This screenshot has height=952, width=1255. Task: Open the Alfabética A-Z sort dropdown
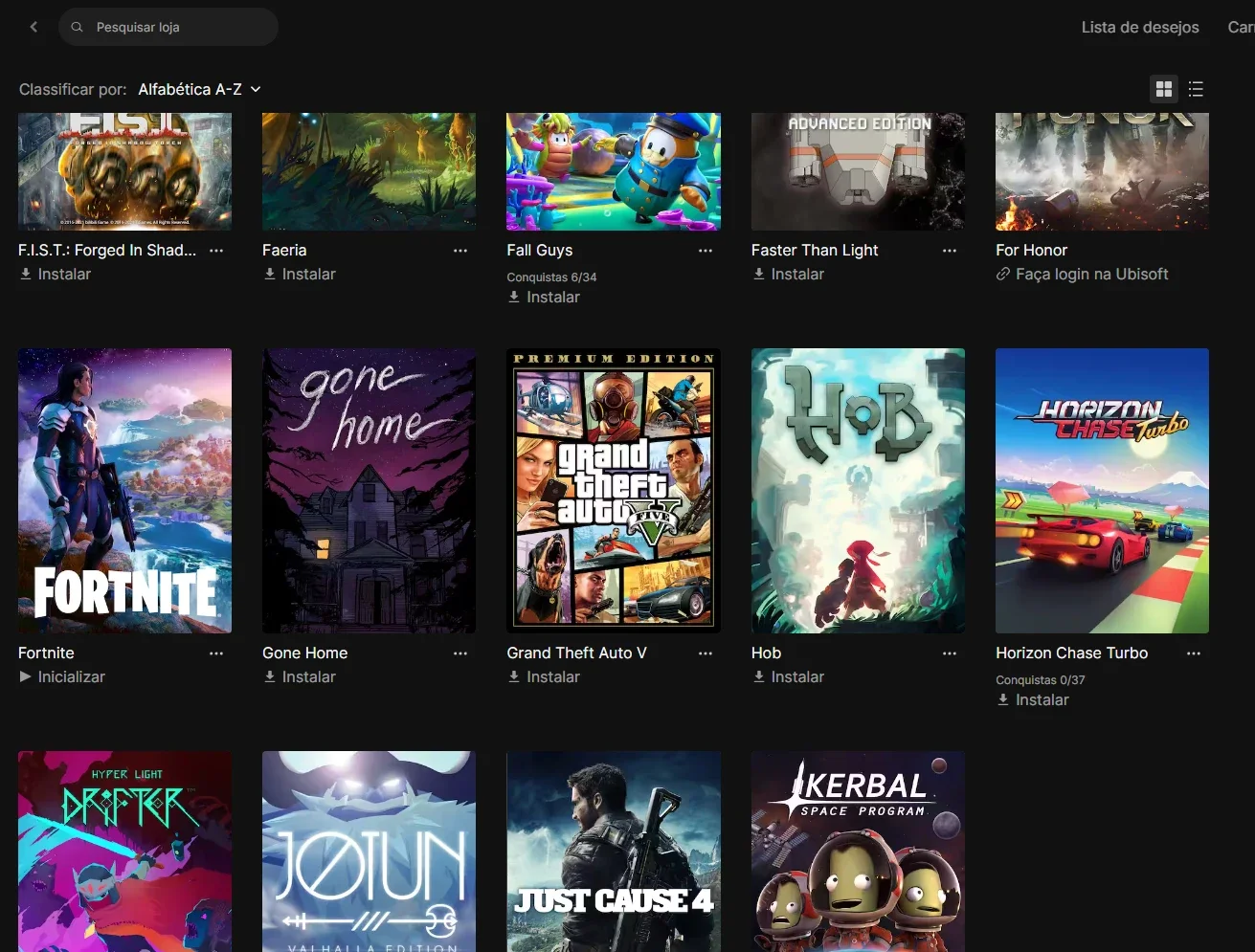click(x=199, y=89)
